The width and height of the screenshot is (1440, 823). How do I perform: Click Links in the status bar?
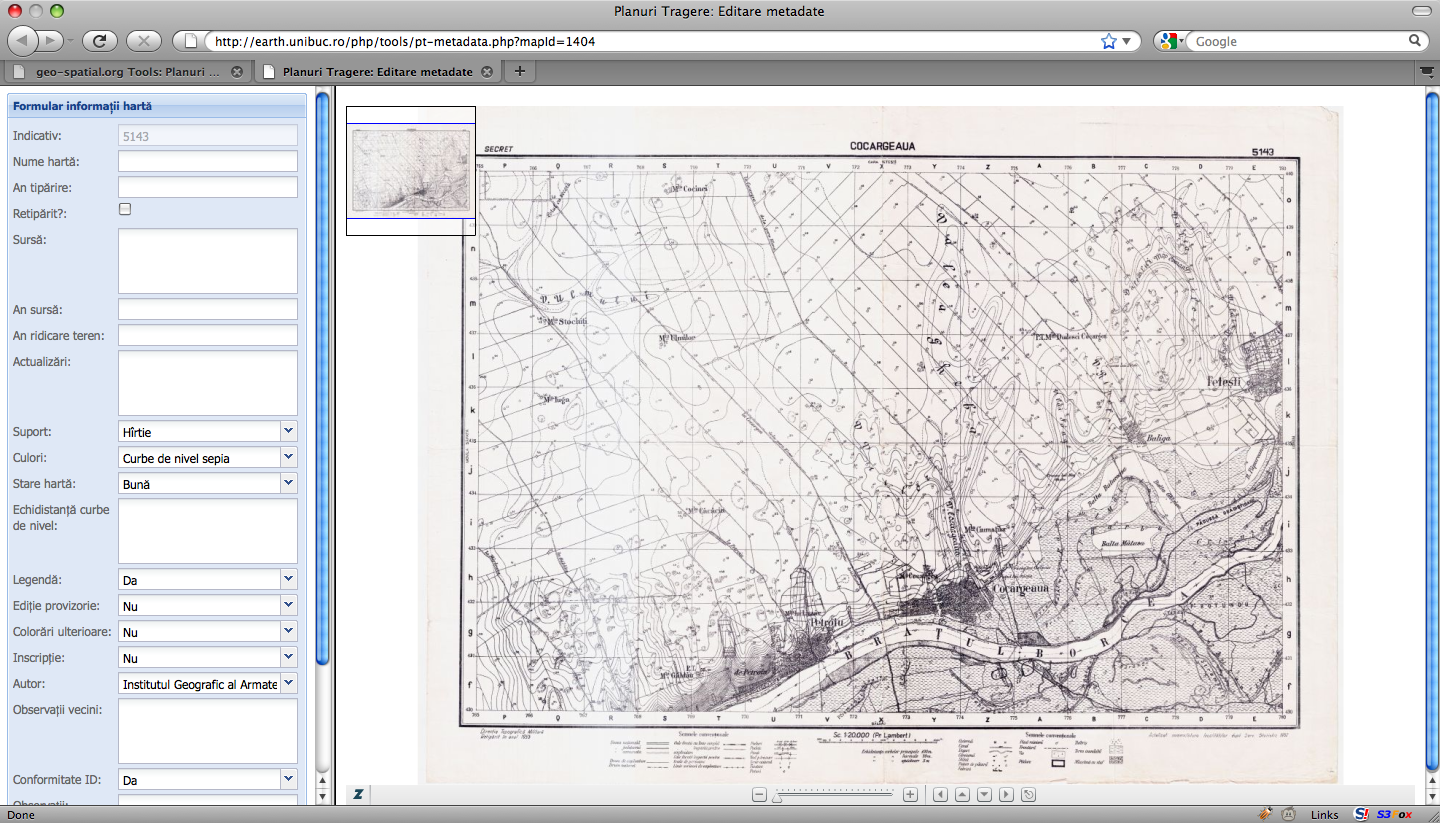1325,815
